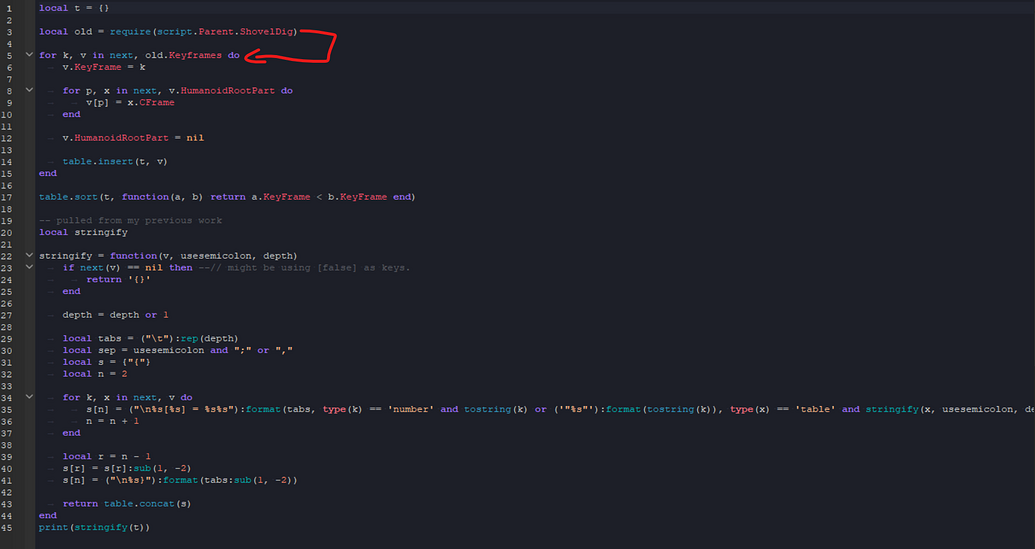Click line number 35 in the gutter
The width and height of the screenshot is (1035, 549).
[7, 410]
